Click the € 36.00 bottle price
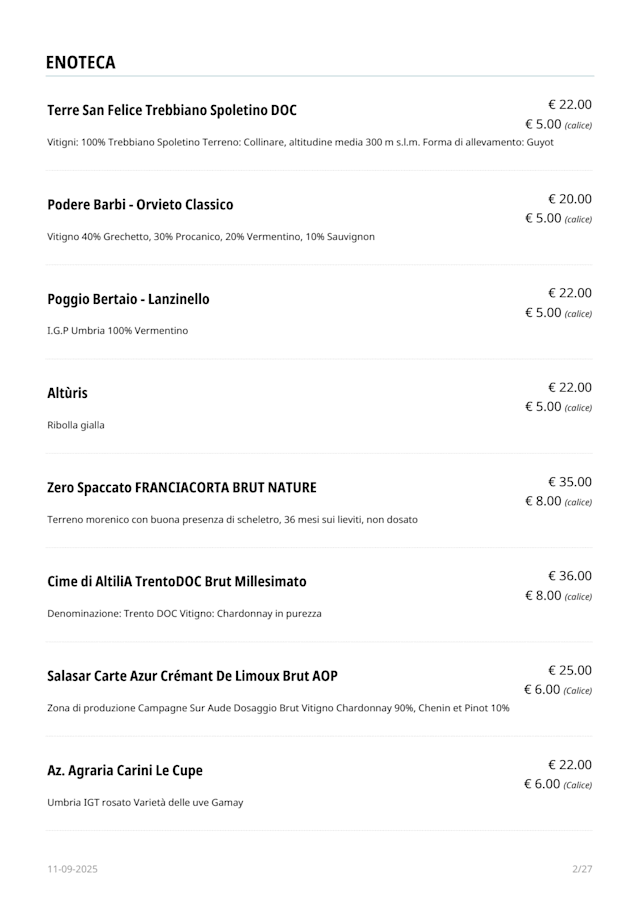Viewport: 640px width, 905px height. (x=569, y=576)
